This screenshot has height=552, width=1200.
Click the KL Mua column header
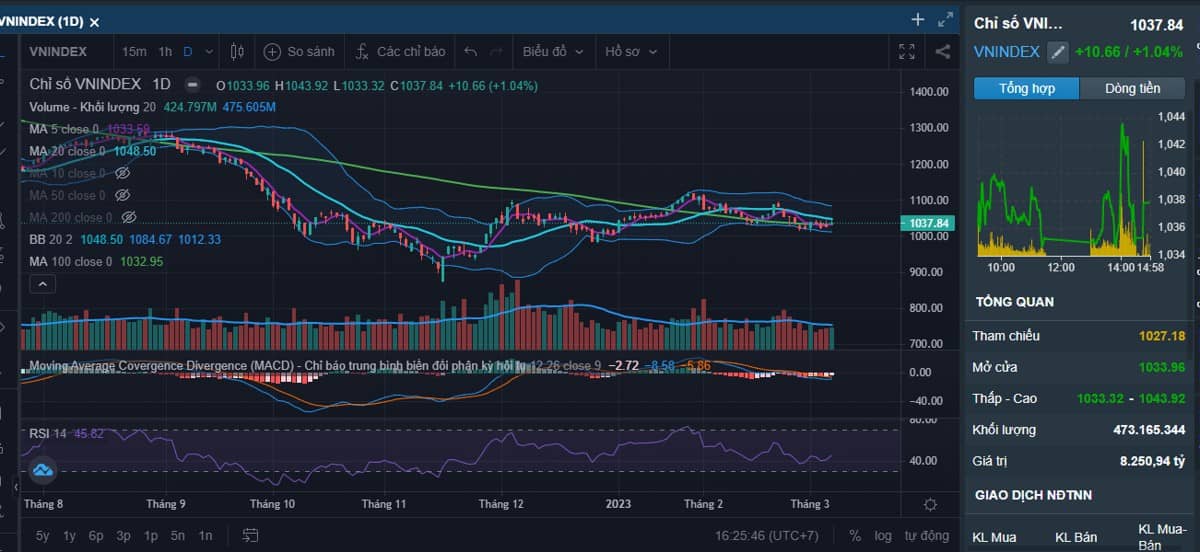click(x=996, y=538)
